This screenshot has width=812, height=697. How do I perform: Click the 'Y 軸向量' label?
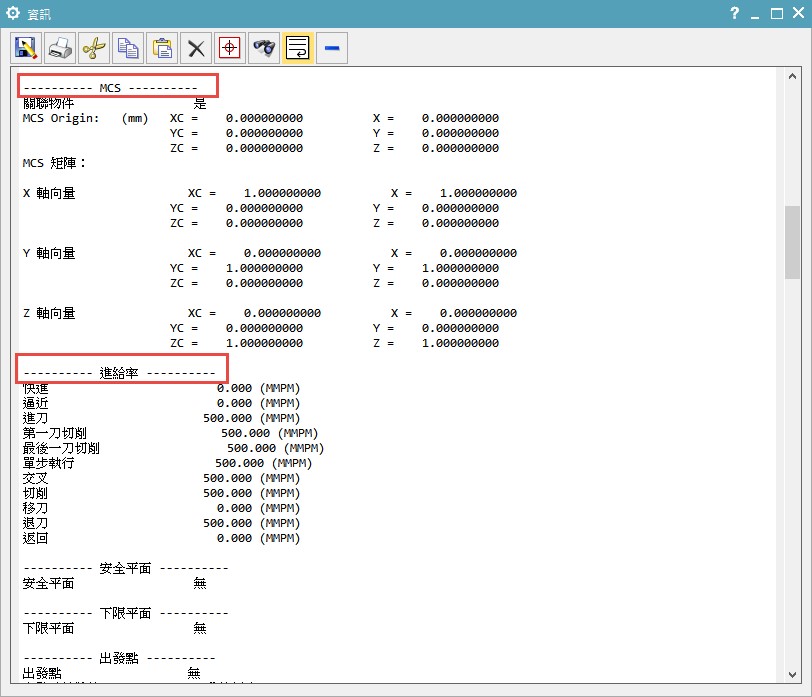tap(49, 253)
